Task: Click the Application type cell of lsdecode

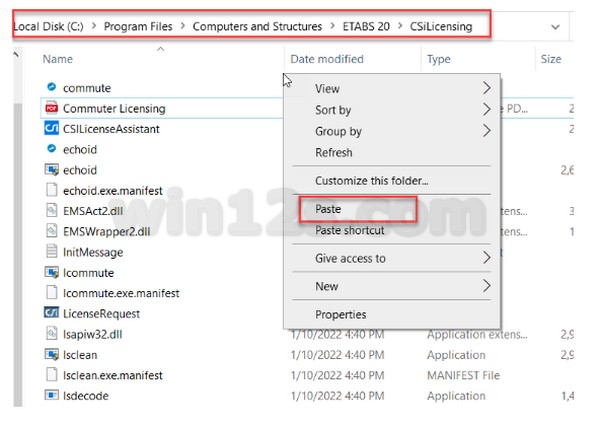Action: point(456,396)
